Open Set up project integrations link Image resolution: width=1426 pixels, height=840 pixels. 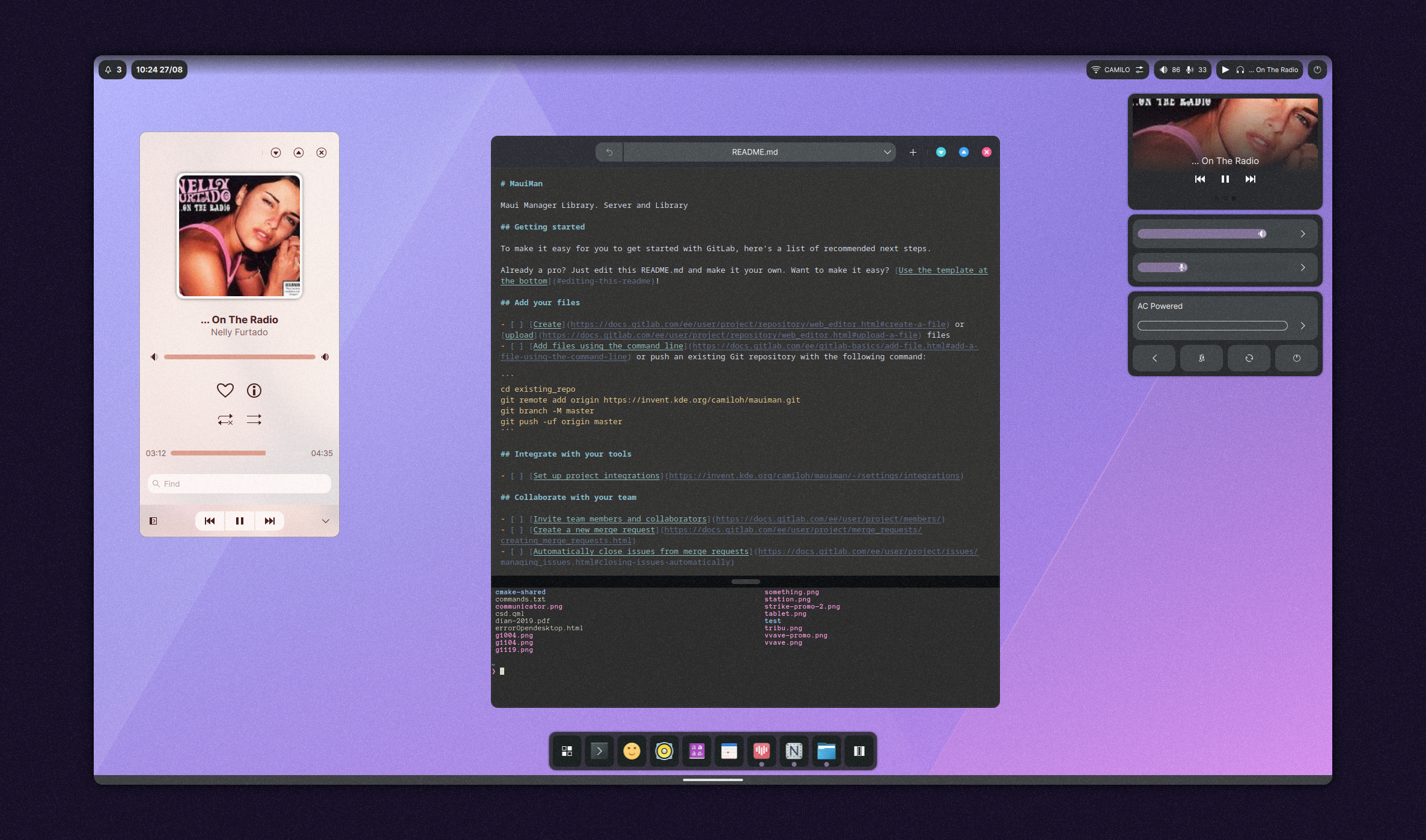(596, 476)
